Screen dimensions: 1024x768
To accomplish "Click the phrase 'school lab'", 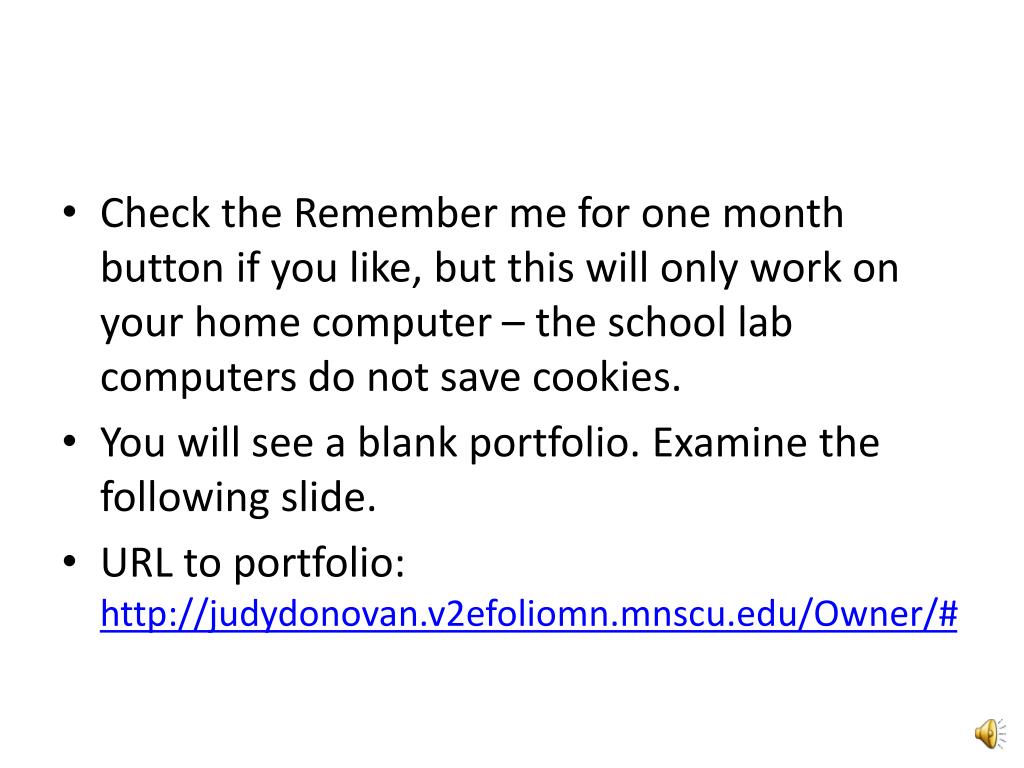I will (700, 323).
